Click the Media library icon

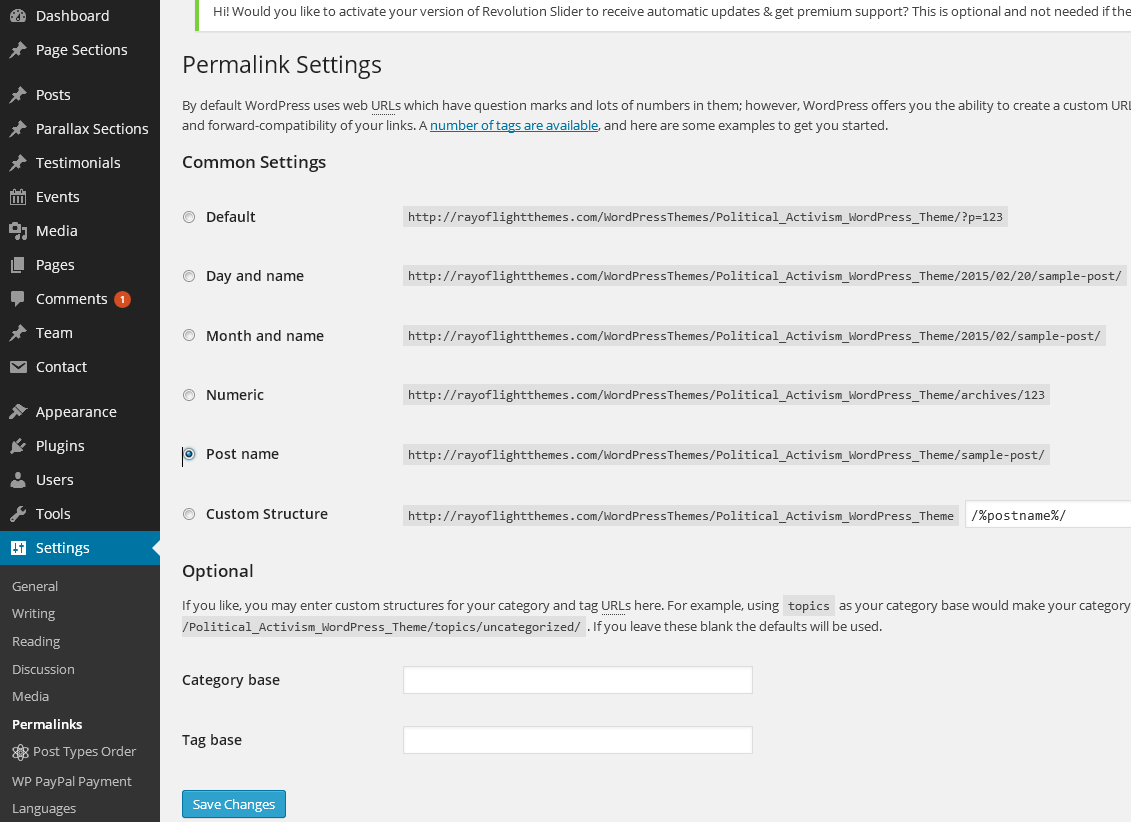pos(18,231)
